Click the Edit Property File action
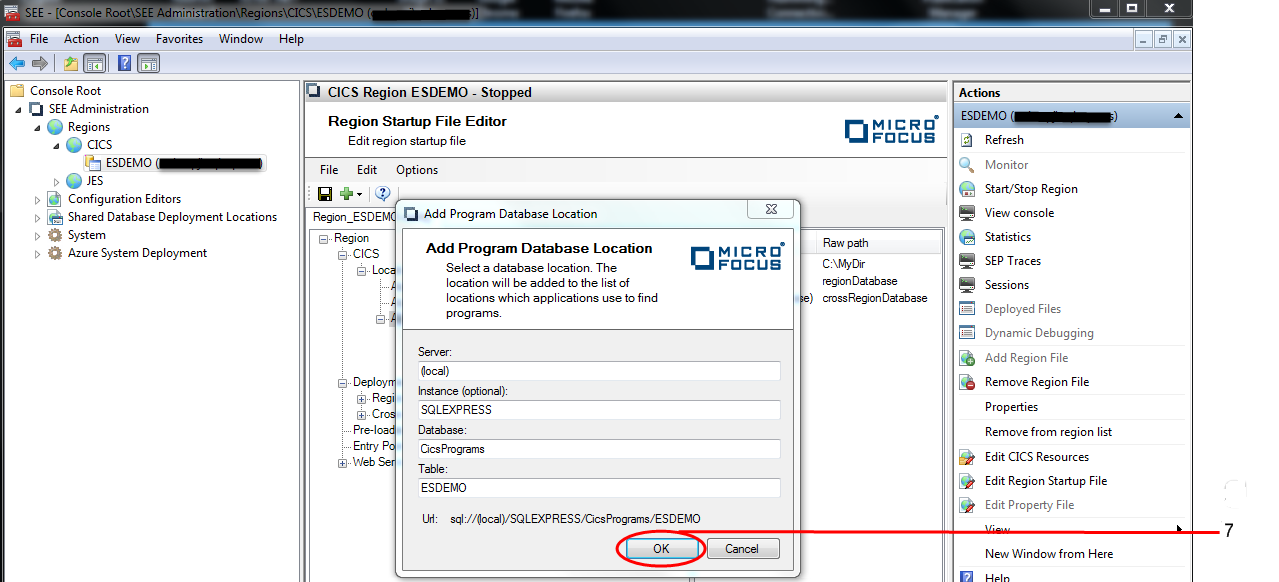This screenshot has width=1279, height=582. coord(1030,505)
